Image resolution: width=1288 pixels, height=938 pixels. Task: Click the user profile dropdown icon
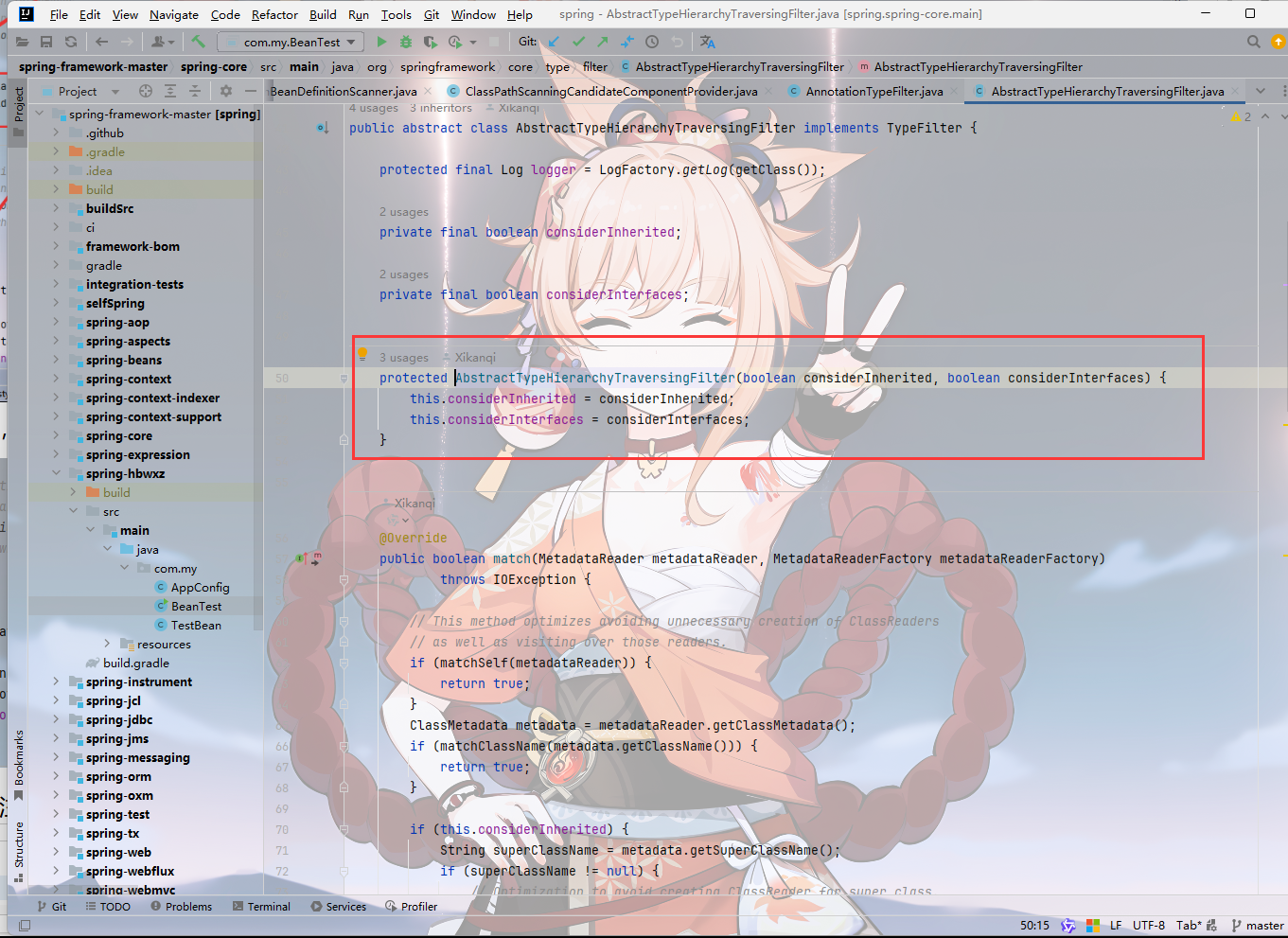coord(164,42)
